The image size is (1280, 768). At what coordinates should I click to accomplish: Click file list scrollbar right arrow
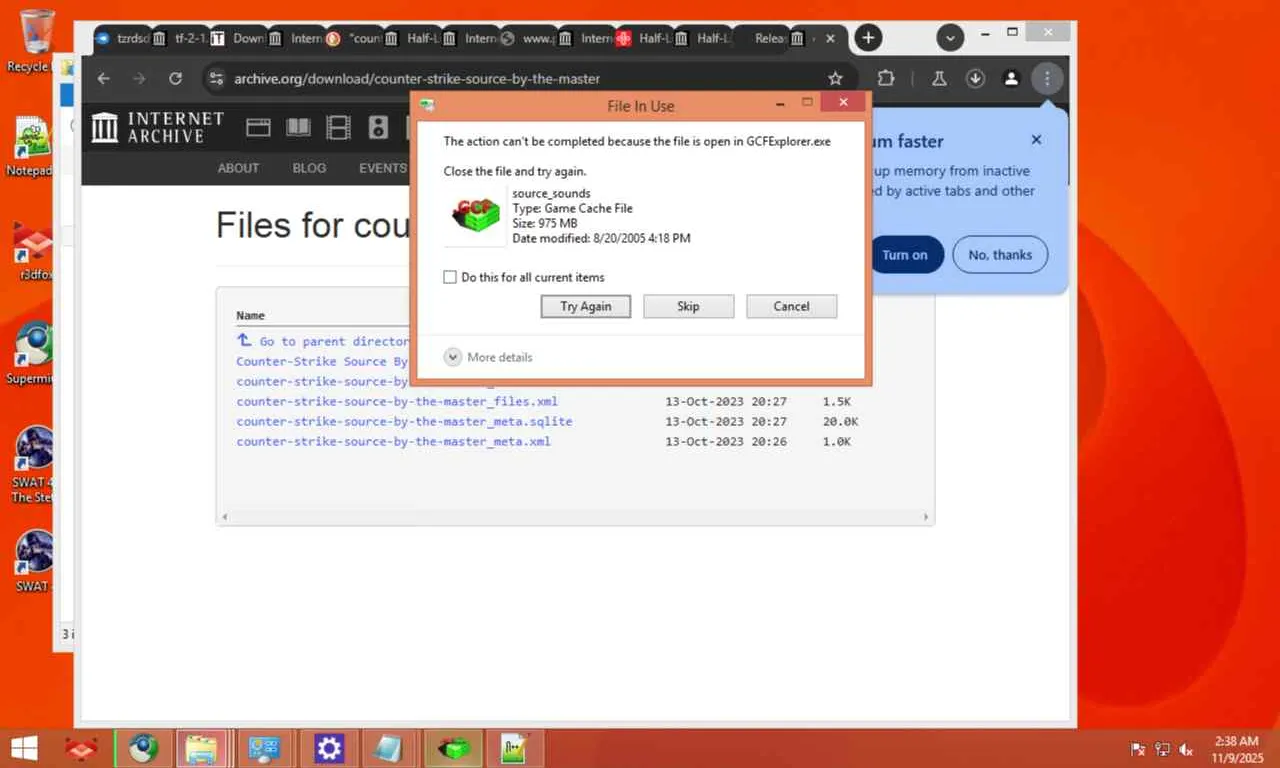click(927, 517)
